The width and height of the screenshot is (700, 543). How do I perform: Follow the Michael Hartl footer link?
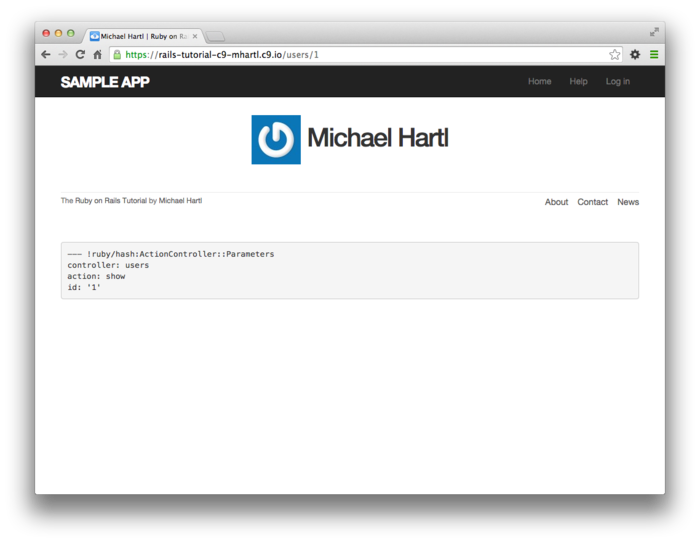[180, 200]
